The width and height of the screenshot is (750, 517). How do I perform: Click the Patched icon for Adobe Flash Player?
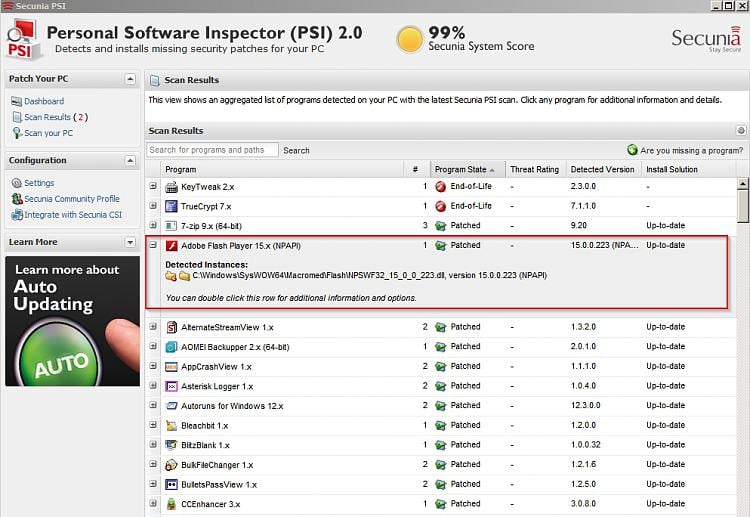click(x=441, y=246)
